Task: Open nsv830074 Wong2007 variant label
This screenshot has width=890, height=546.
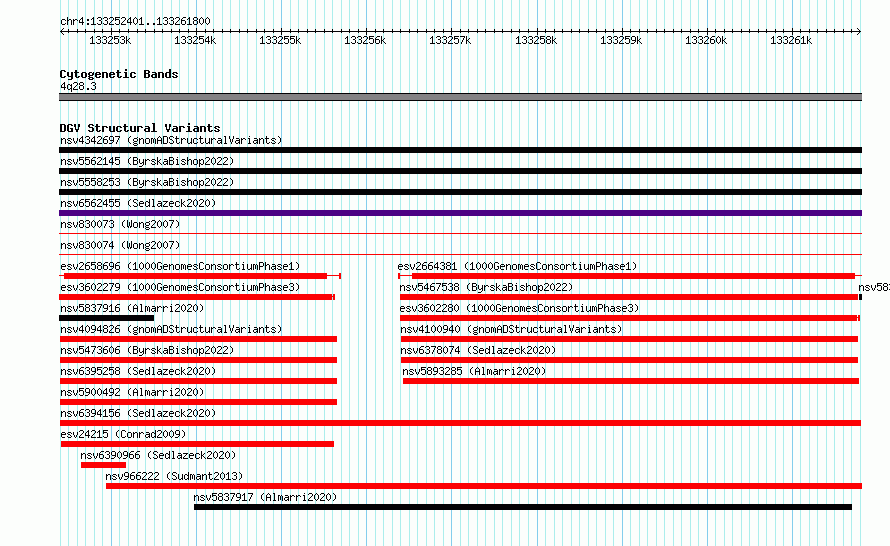Action: click(120, 245)
